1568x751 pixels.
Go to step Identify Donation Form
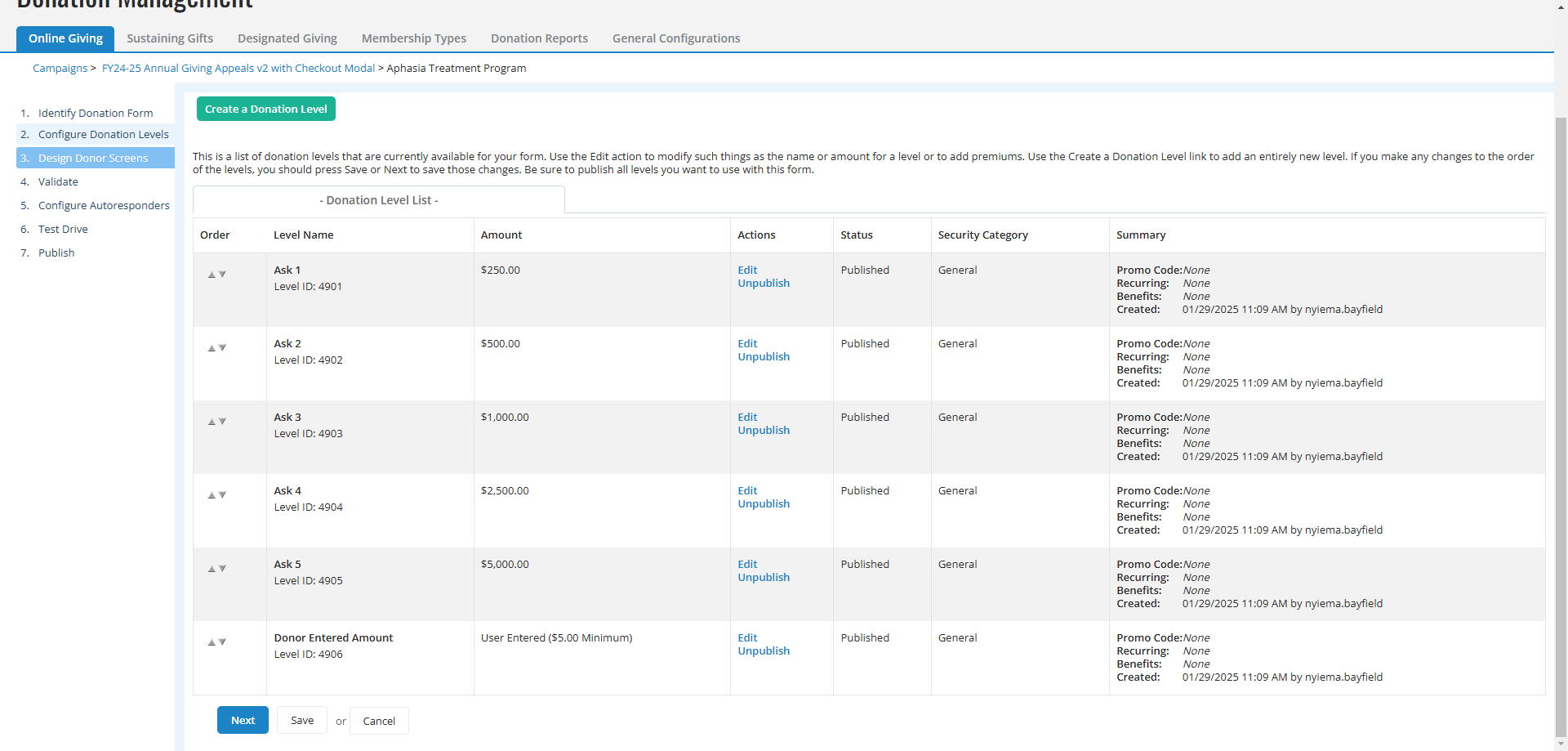(x=96, y=113)
